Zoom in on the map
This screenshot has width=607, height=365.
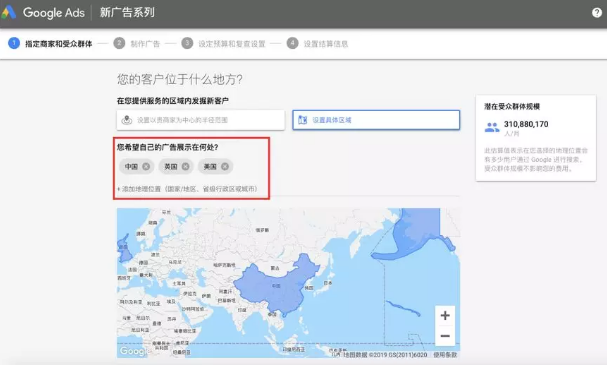click(x=445, y=315)
